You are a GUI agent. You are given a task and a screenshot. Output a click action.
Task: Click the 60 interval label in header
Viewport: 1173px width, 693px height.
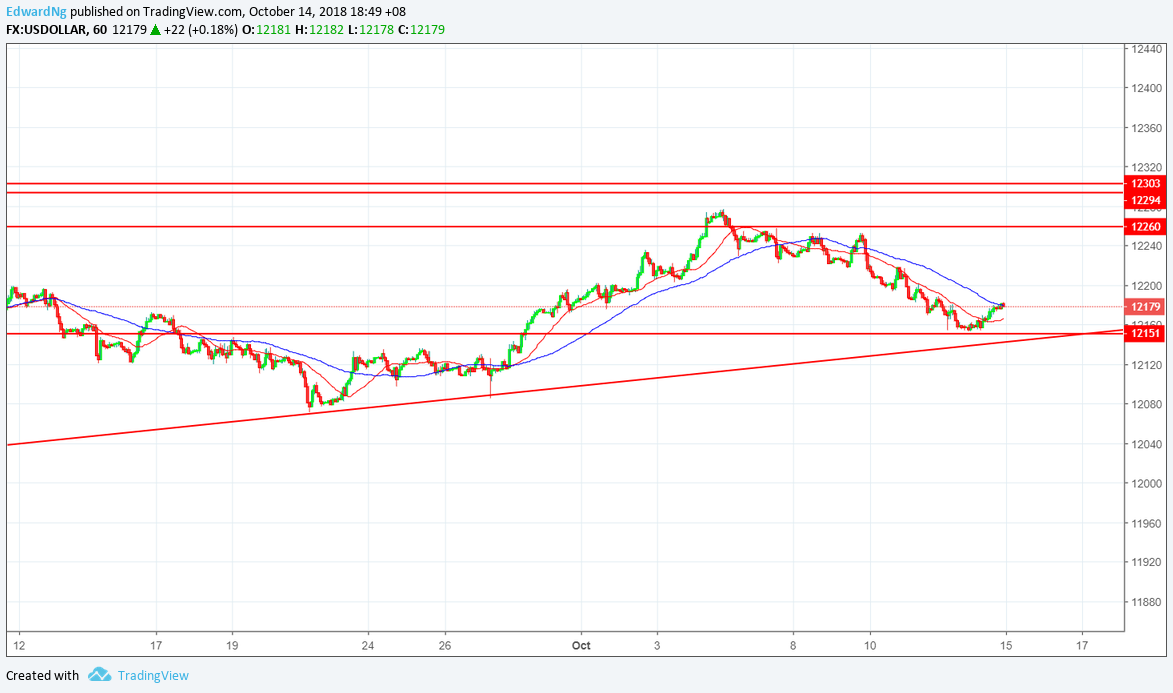point(99,30)
